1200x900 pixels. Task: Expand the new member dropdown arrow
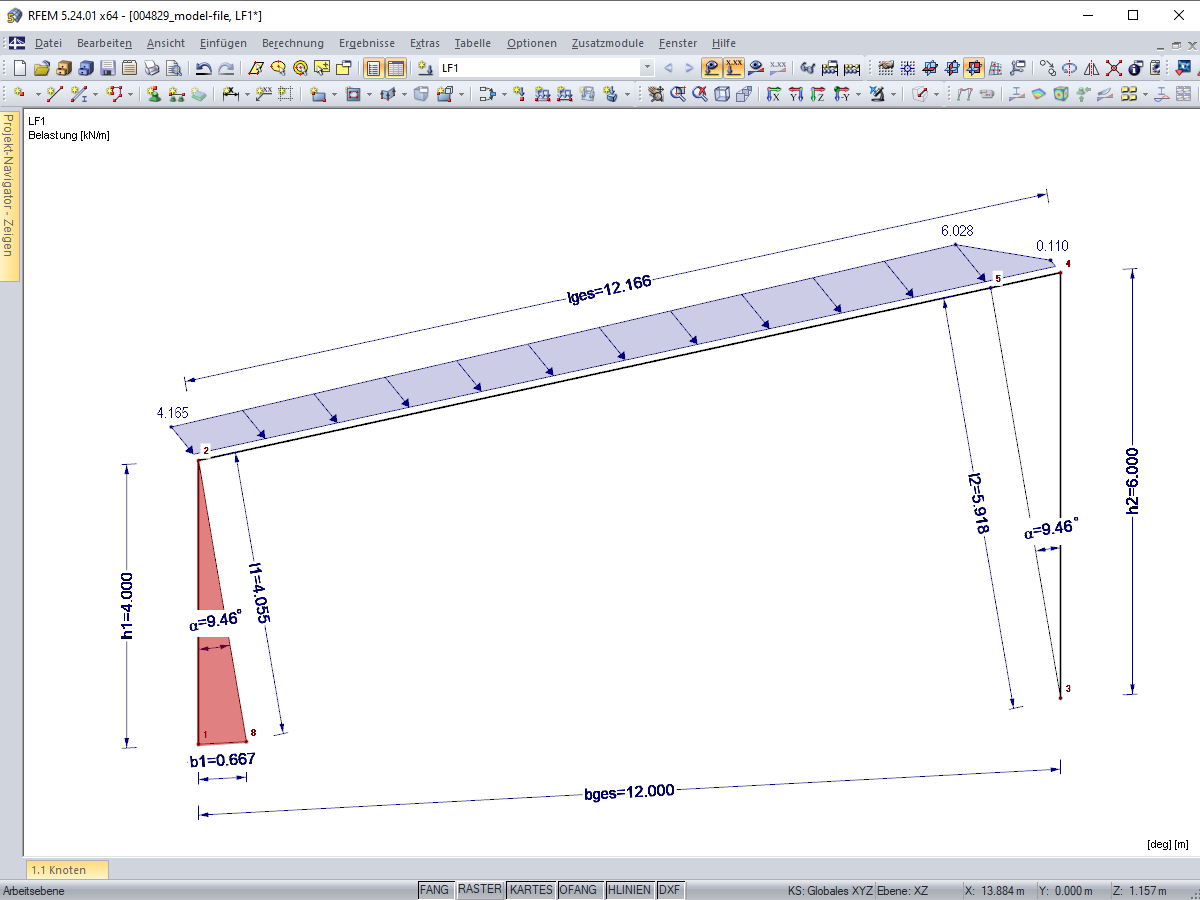point(95,94)
